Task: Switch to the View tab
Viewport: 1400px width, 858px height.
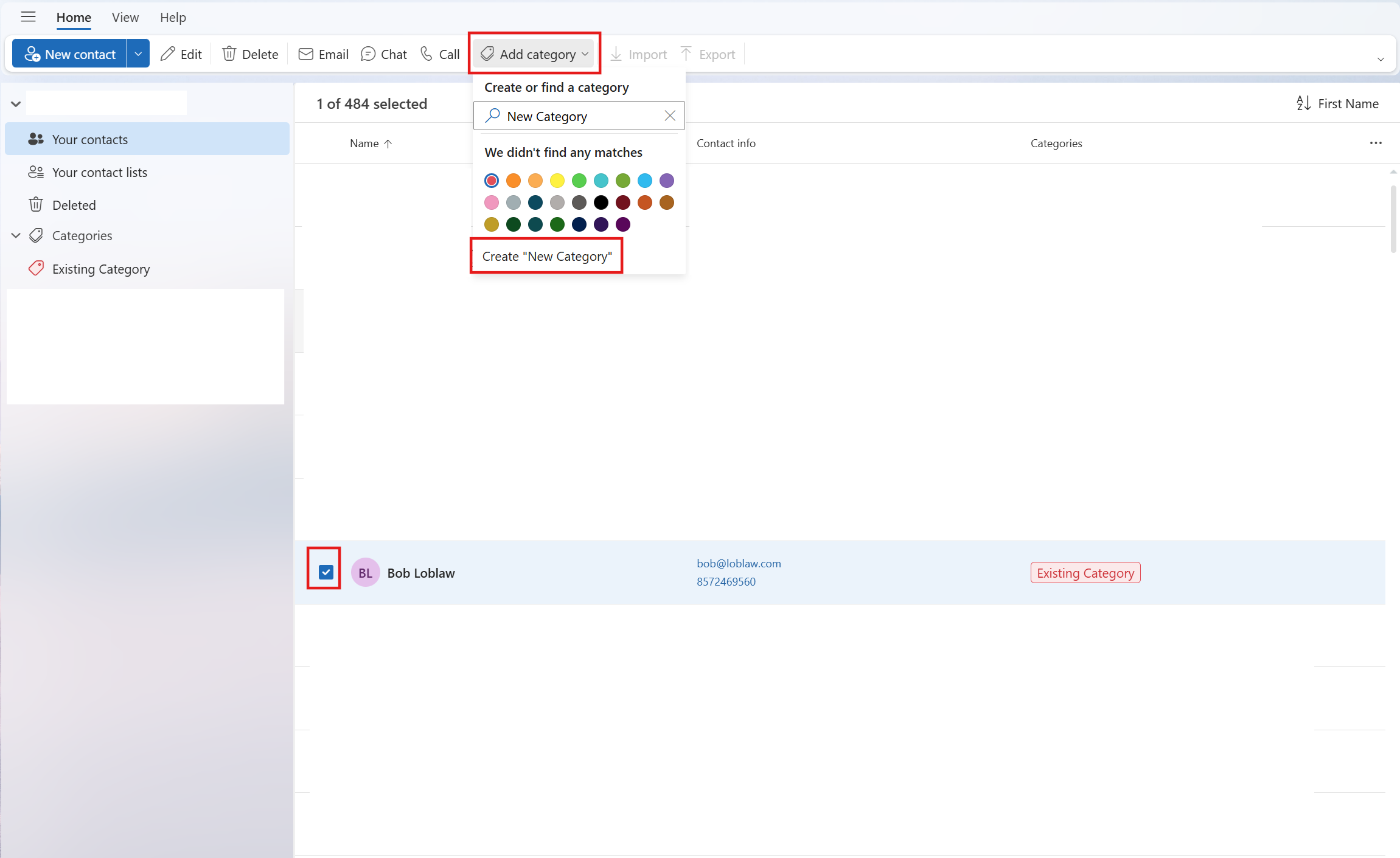Action: coord(125,17)
